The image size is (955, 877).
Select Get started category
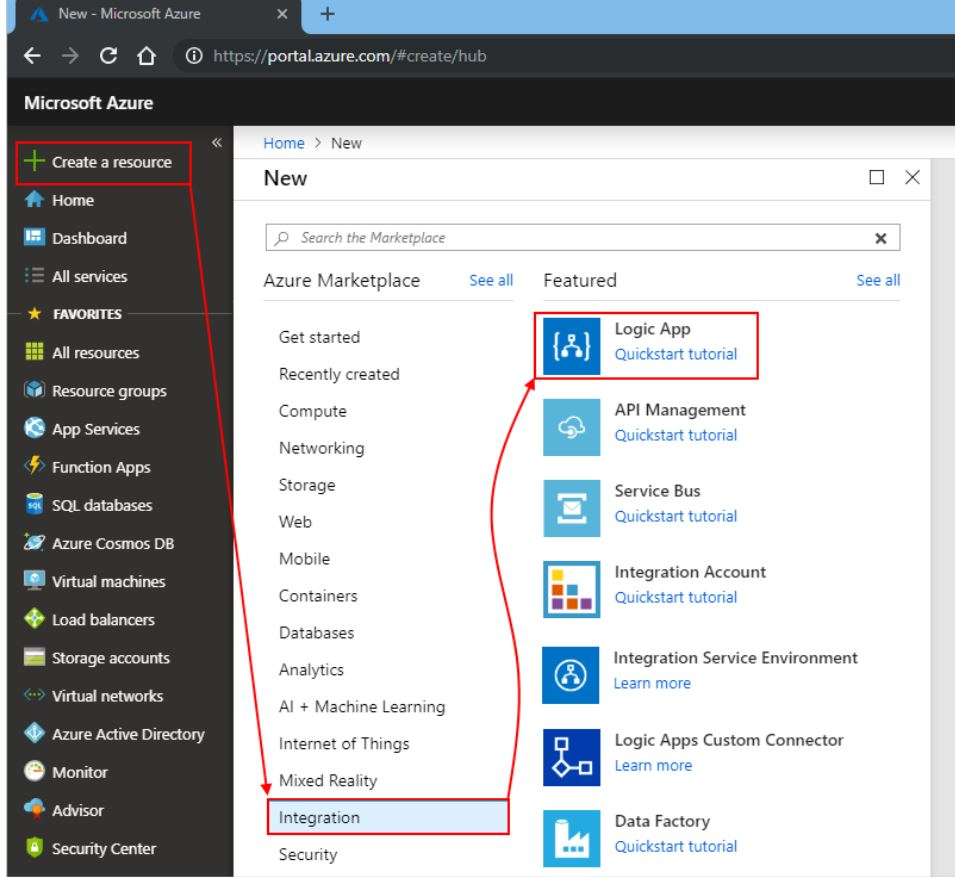click(x=319, y=337)
